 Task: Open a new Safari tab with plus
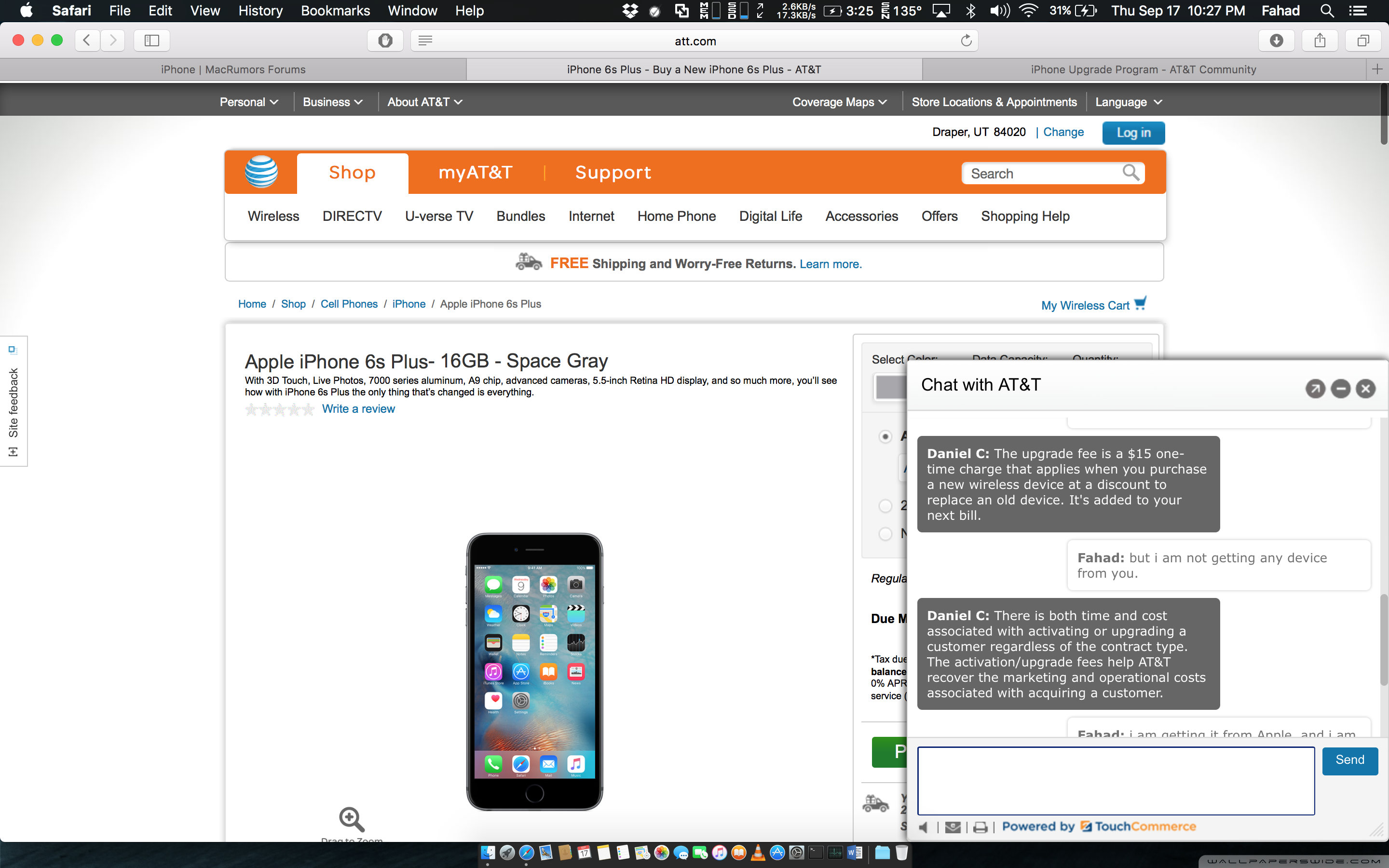point(1377,69)
